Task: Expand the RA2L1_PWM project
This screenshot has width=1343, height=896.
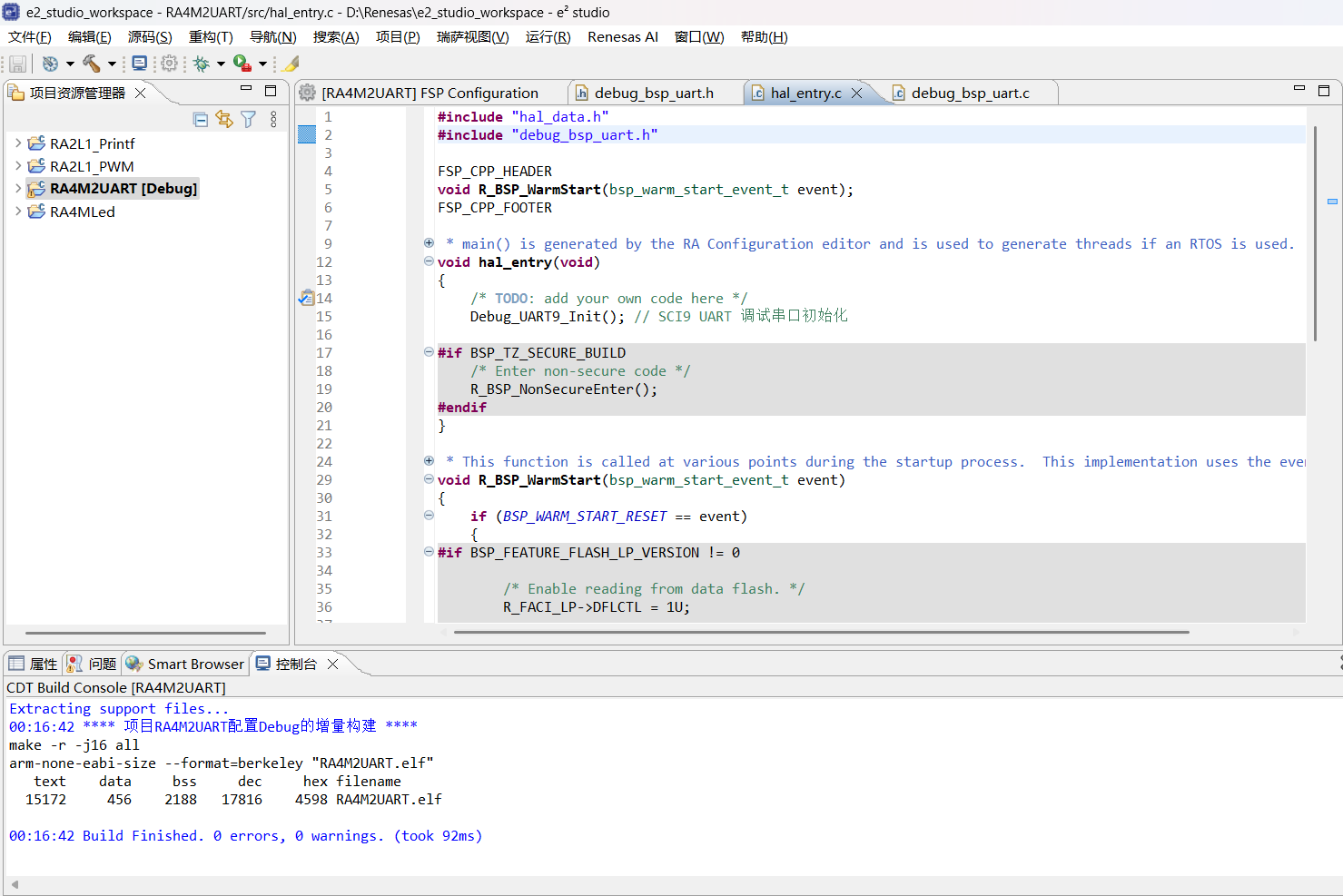Action: 18,165
